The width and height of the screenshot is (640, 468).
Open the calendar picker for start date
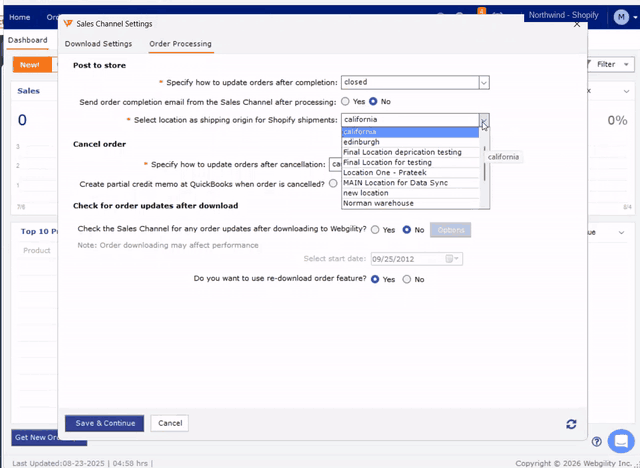(x=452, y=259)
